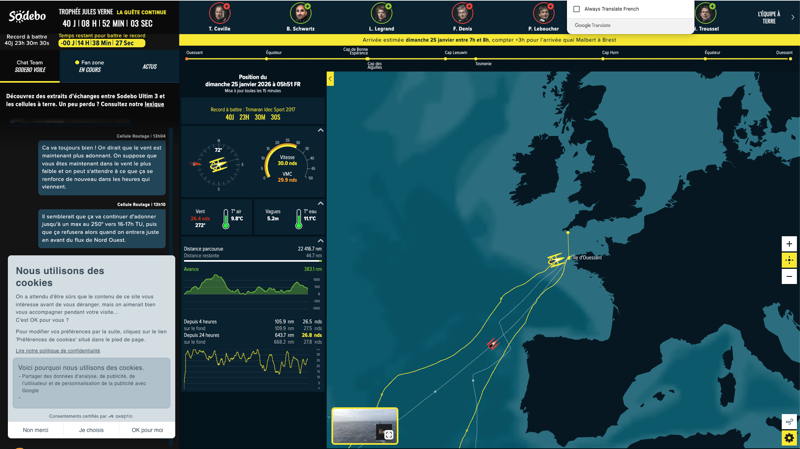800x449 pixels.
Task: Check Always Translate French
Action: click(577, 9)
